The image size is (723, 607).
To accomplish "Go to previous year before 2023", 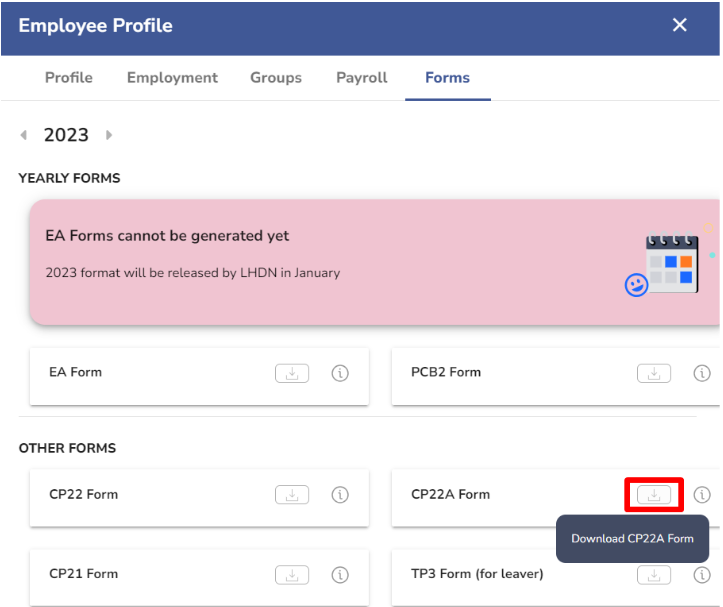I will [x=24, y=135].
